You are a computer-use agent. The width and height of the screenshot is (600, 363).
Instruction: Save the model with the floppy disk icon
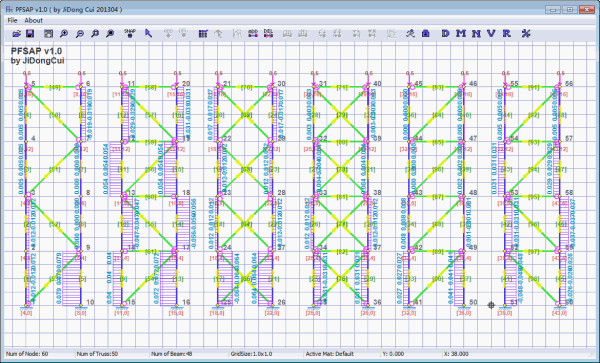click(x=30, y=34)
